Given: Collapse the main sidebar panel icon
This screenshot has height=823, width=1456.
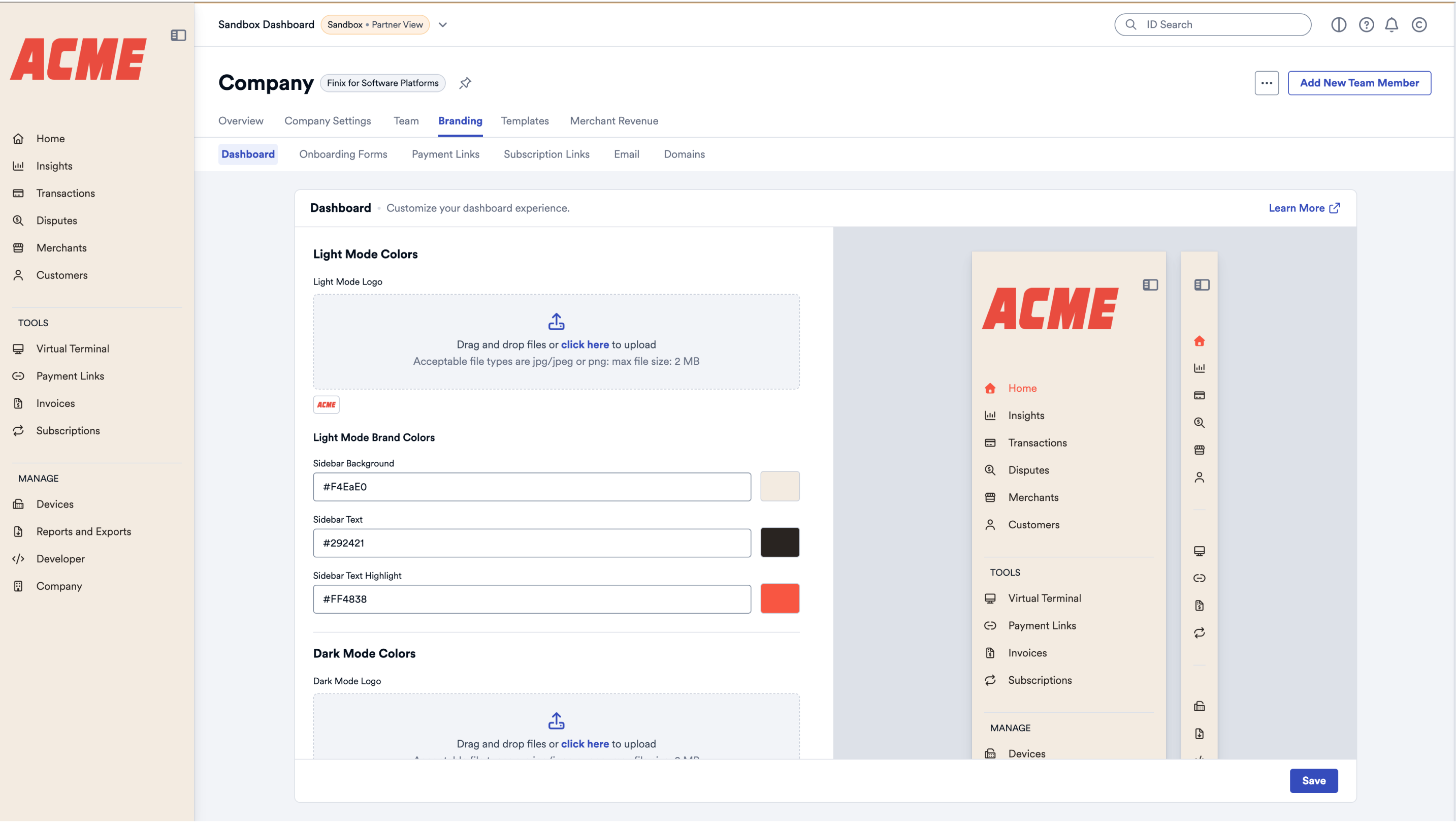Looking at the screenshot, I should 178,35.
